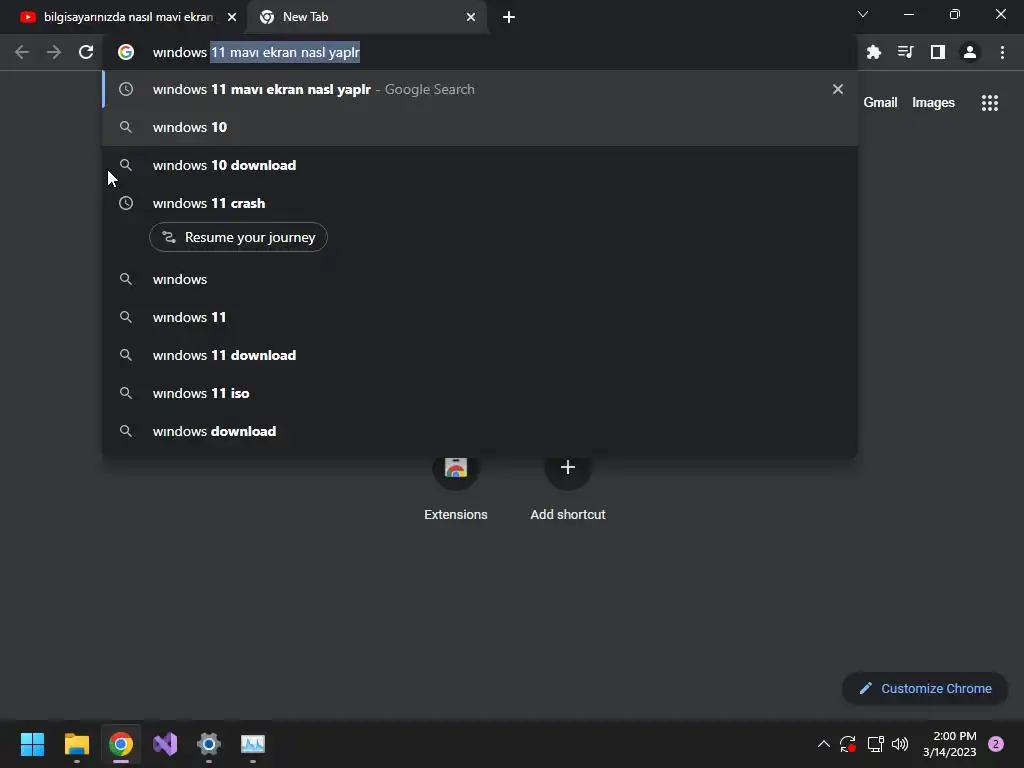
Task: Toggle the side panel icon
Action: point(937,52)
